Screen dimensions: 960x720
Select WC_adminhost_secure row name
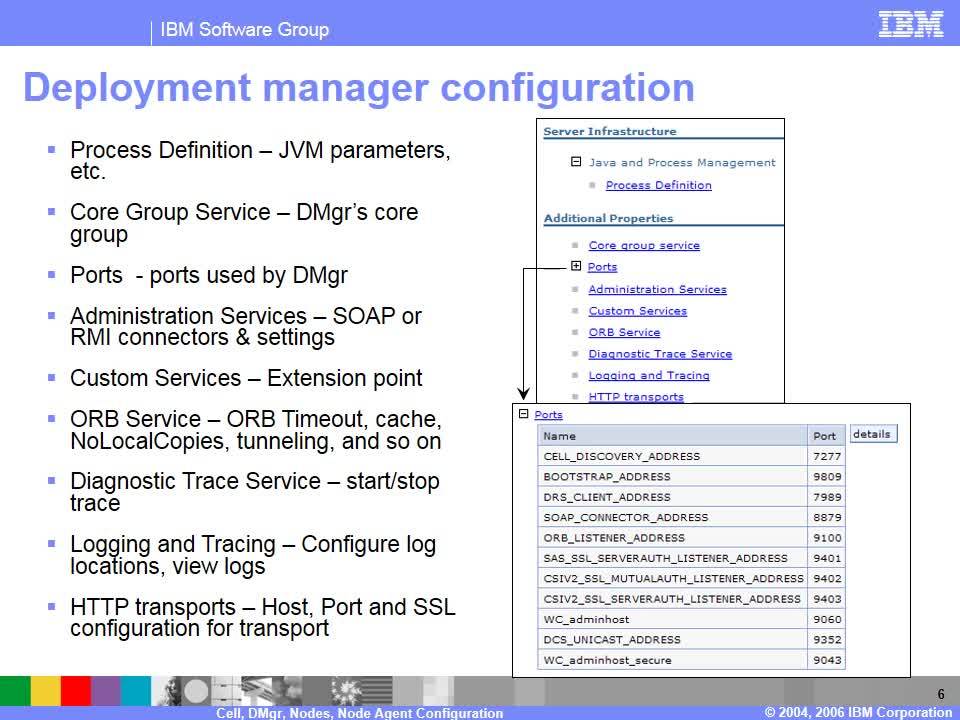pos(607,661)
